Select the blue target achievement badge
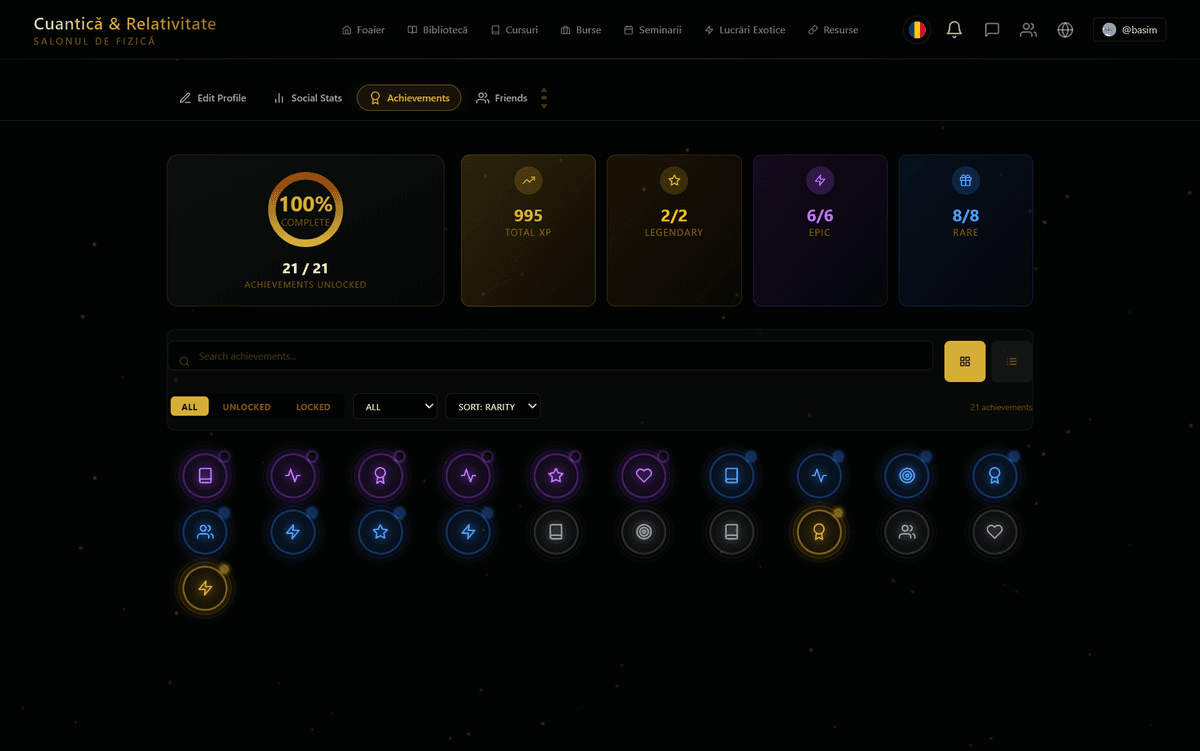 coord(907,476)
